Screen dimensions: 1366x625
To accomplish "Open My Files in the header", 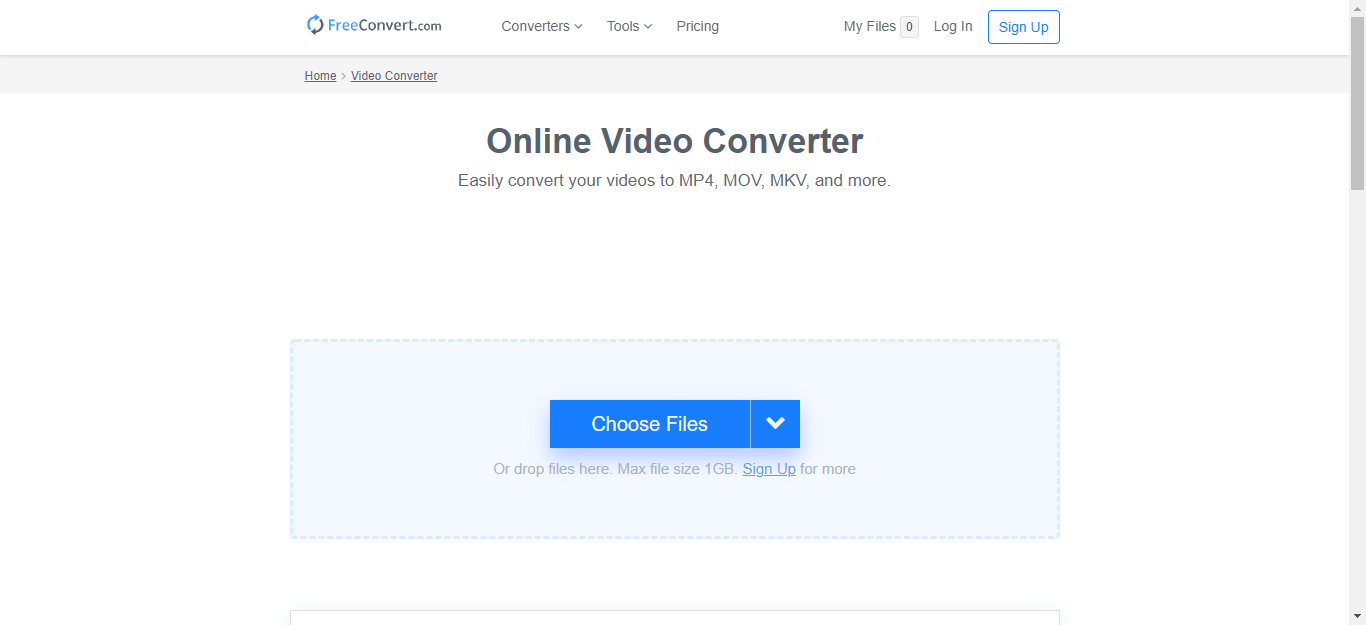I will tap(869, 27).
